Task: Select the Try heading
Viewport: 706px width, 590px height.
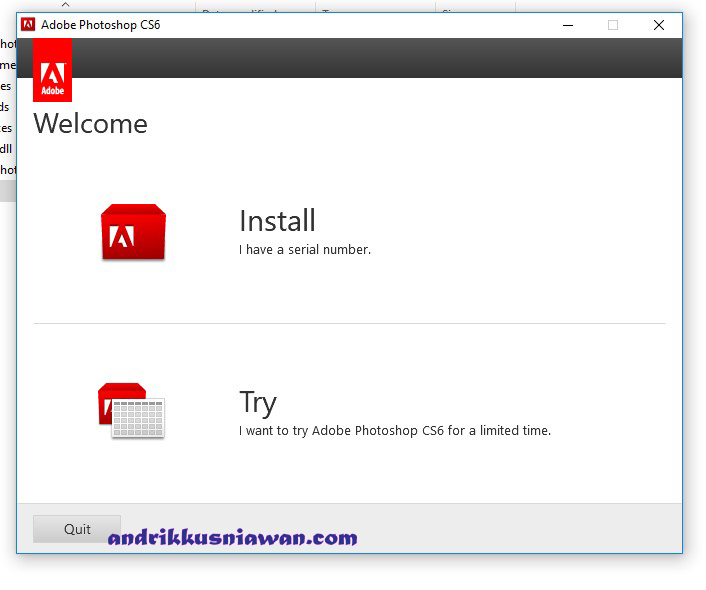Action: (258, 402)
